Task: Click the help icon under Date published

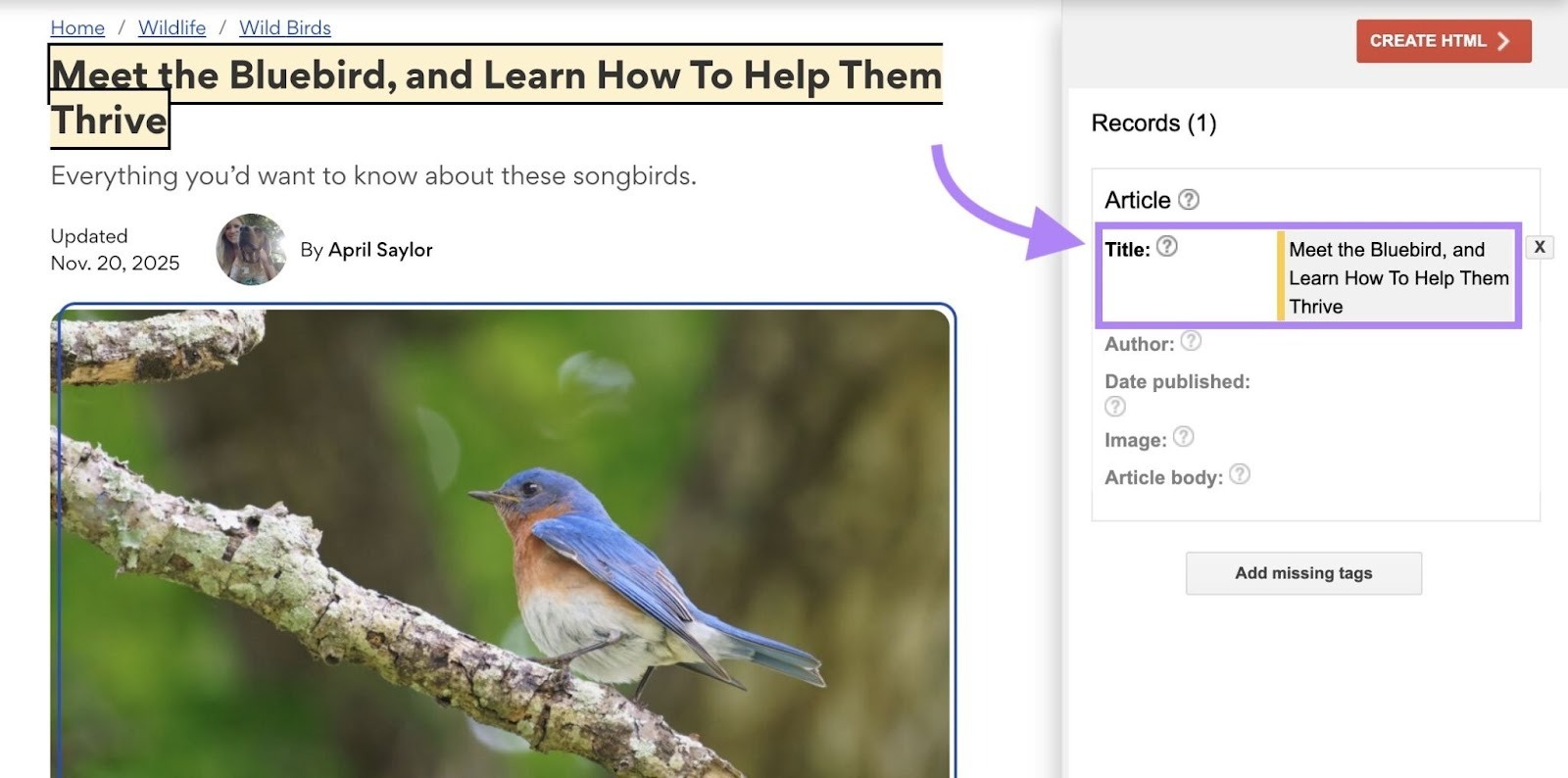Action: 1115,407
